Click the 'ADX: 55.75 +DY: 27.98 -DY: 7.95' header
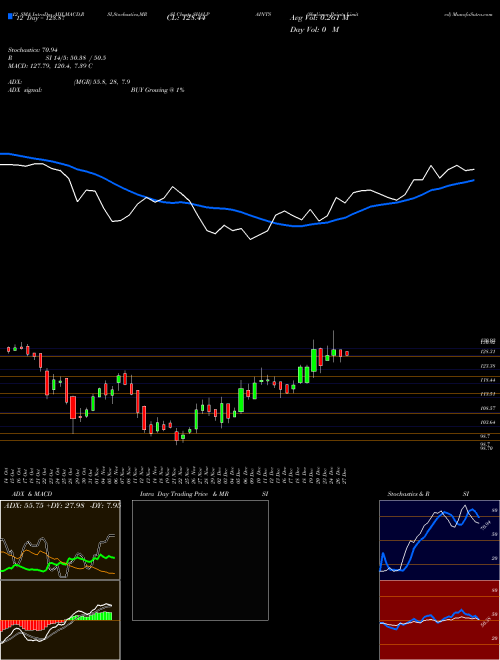The height and width of the screenshot is (660, 500). (x=61, y=505)
